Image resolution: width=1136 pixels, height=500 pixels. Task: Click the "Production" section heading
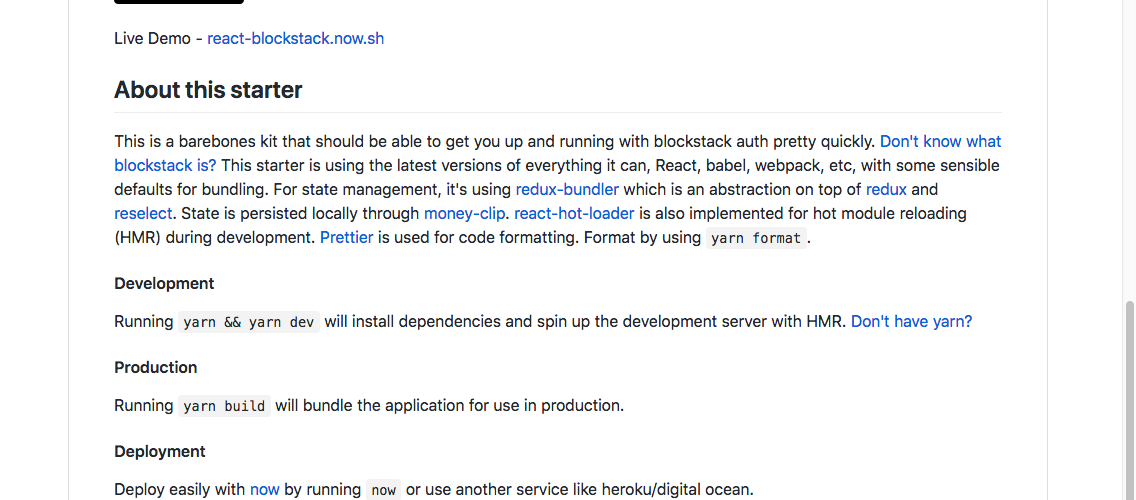[155, 367]
